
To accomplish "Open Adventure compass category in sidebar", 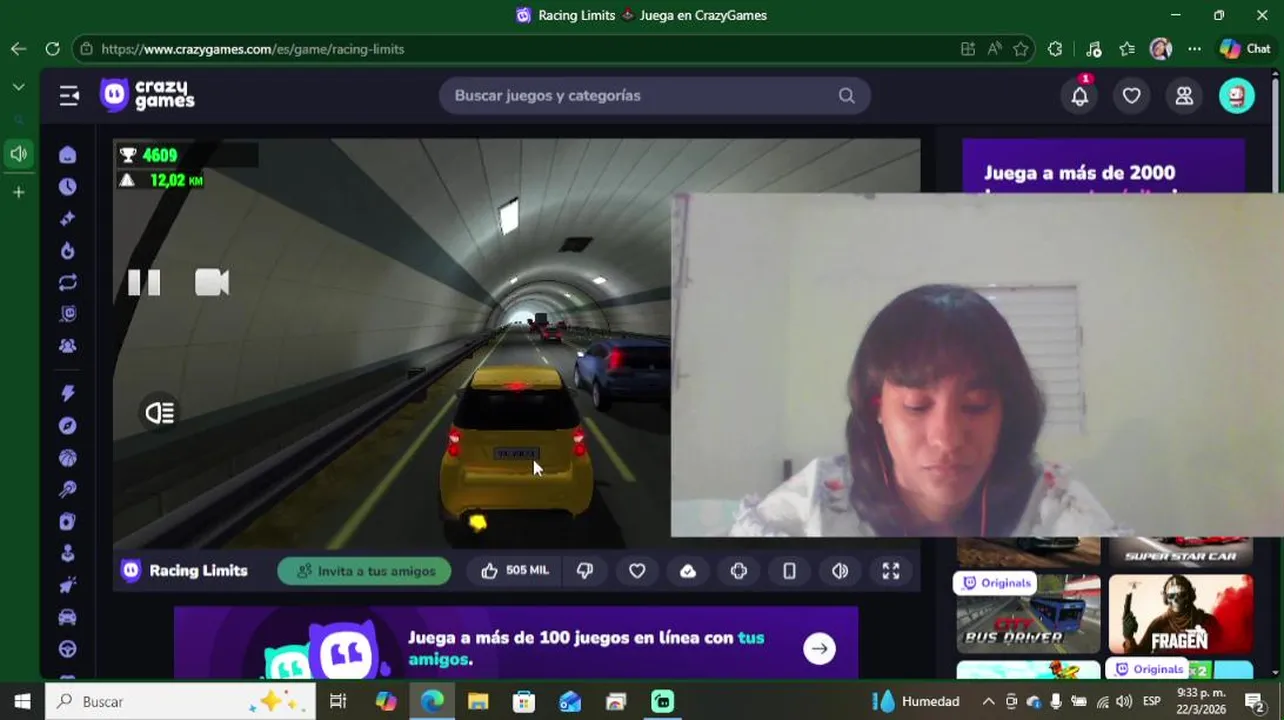I will (x=68, y=426).
